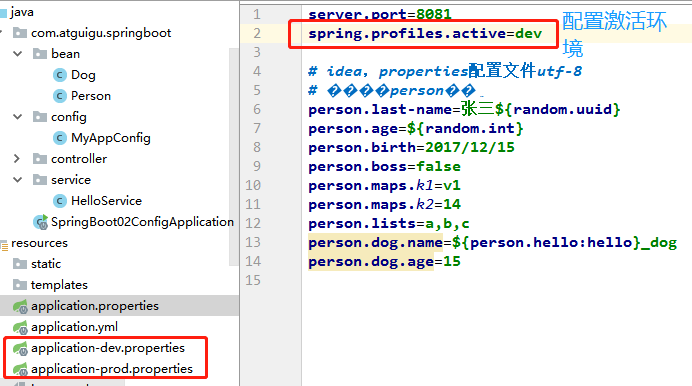The width and height of the screenshot is (692, 386).
Task: Select the Dog class in tree
Action: [83, 75]
